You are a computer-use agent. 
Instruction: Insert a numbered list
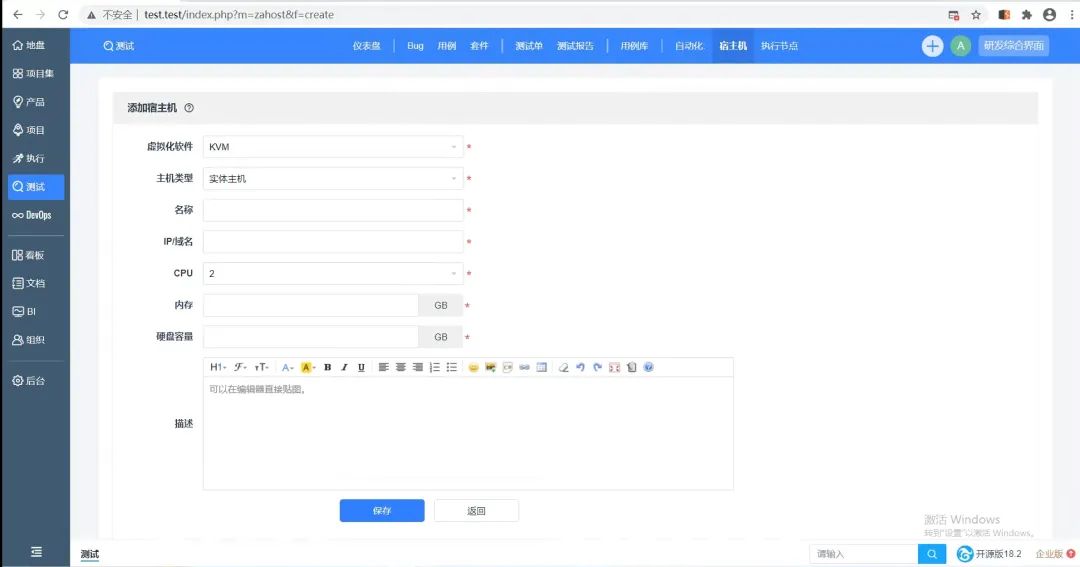pyautogui.click(x=435, y=367)
